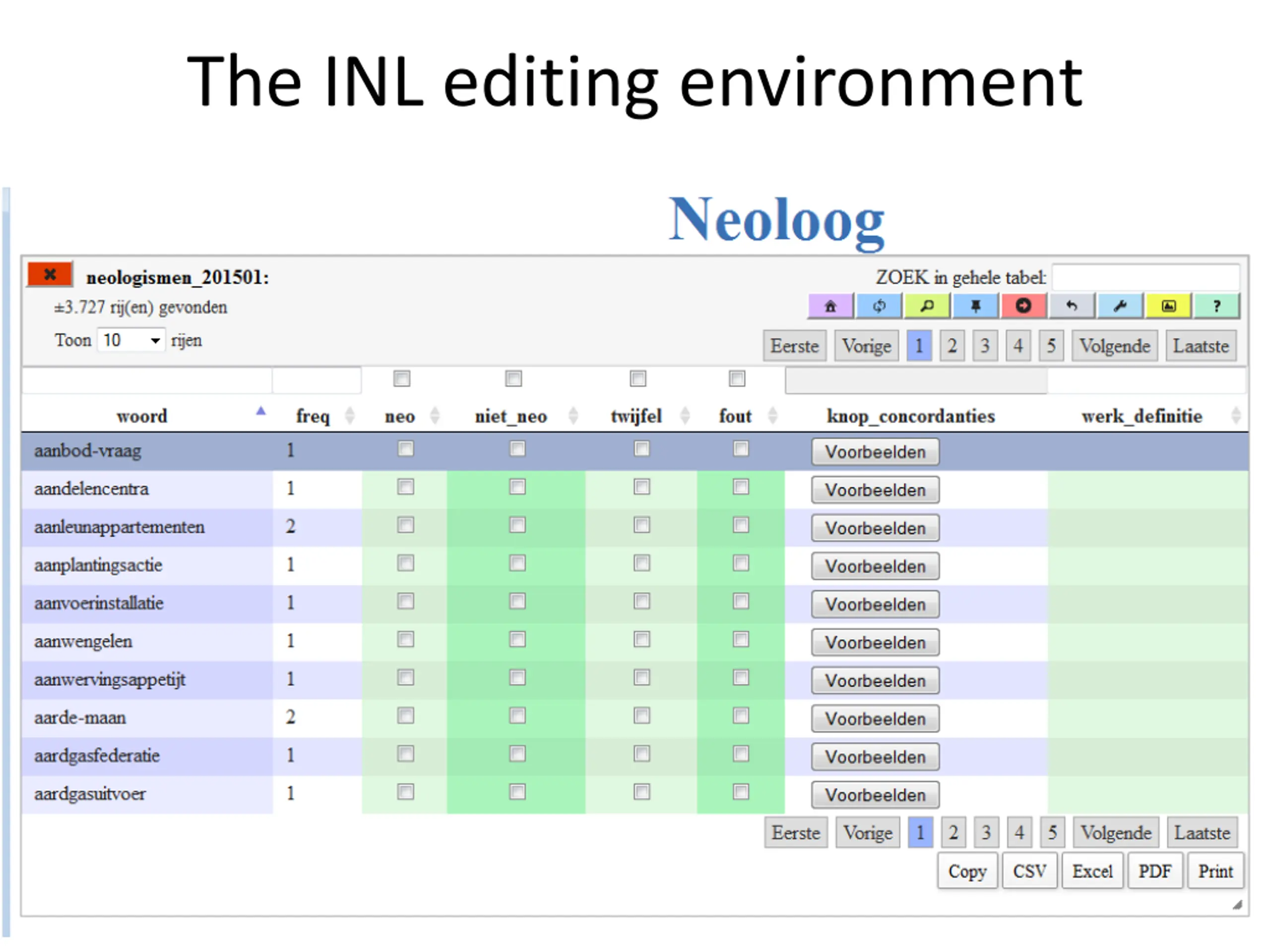
Task: Go to page 2 in bottom pagination
Action: 953,833
